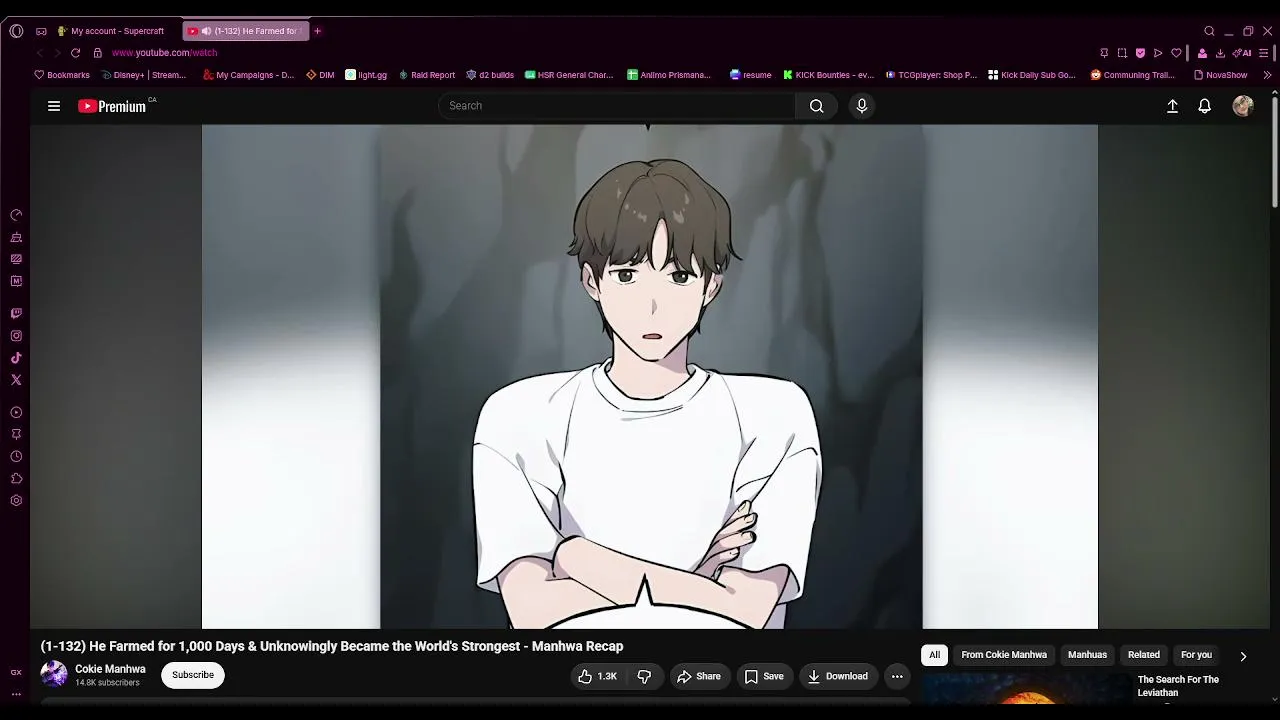Image resolution: width=1280 pixels, height=720 pixels.
Task: Click the YouTube search magnifier button
Action: click(x=817, y=106)
